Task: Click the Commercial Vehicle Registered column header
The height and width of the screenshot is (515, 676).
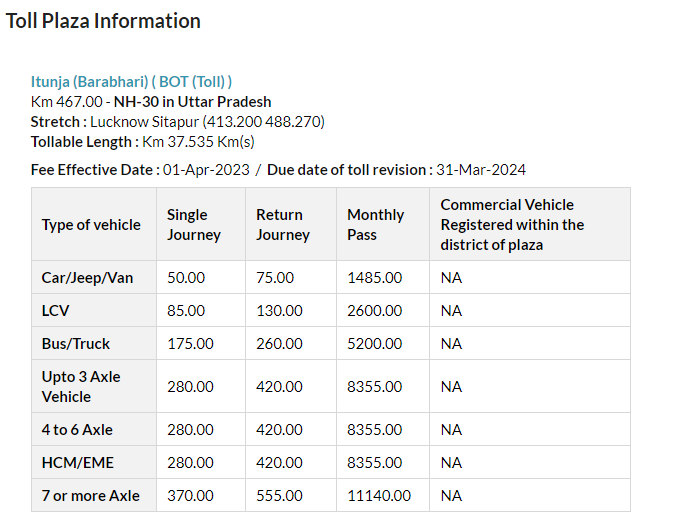Action: point(512,225)
